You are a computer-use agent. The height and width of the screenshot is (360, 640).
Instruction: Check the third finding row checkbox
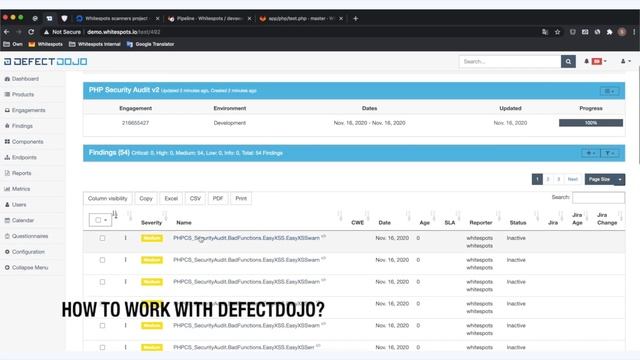[102, 282]
